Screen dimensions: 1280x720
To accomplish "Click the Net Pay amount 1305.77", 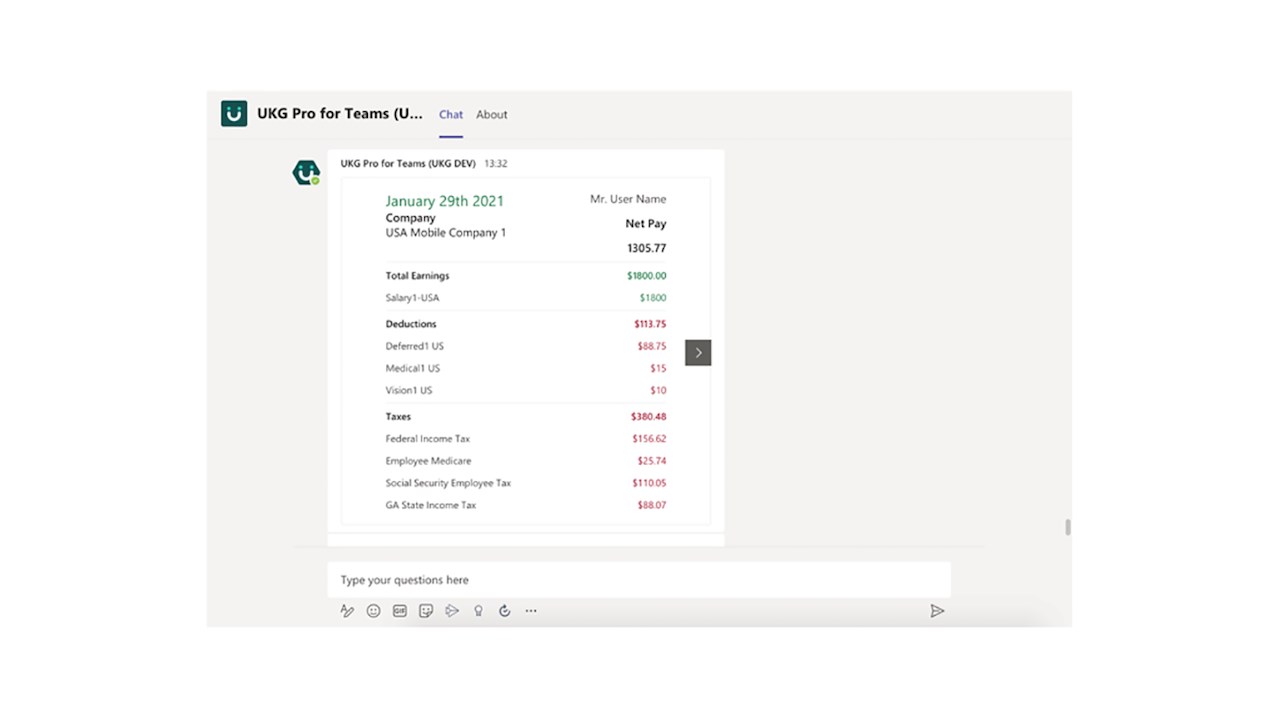I will coord(646,248).
